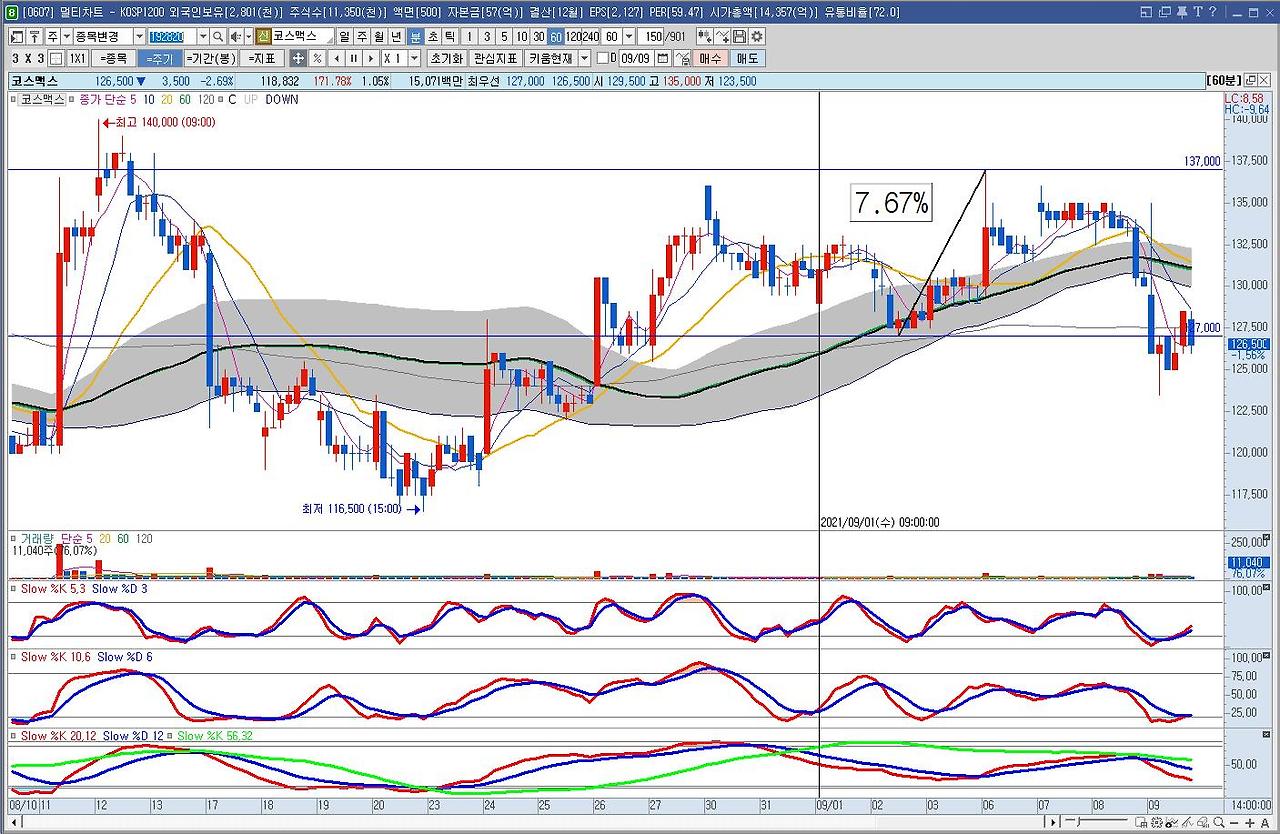Open the X 1 speed dropdown
This screenshot has width=1280, height=834.
coord(415,59)
